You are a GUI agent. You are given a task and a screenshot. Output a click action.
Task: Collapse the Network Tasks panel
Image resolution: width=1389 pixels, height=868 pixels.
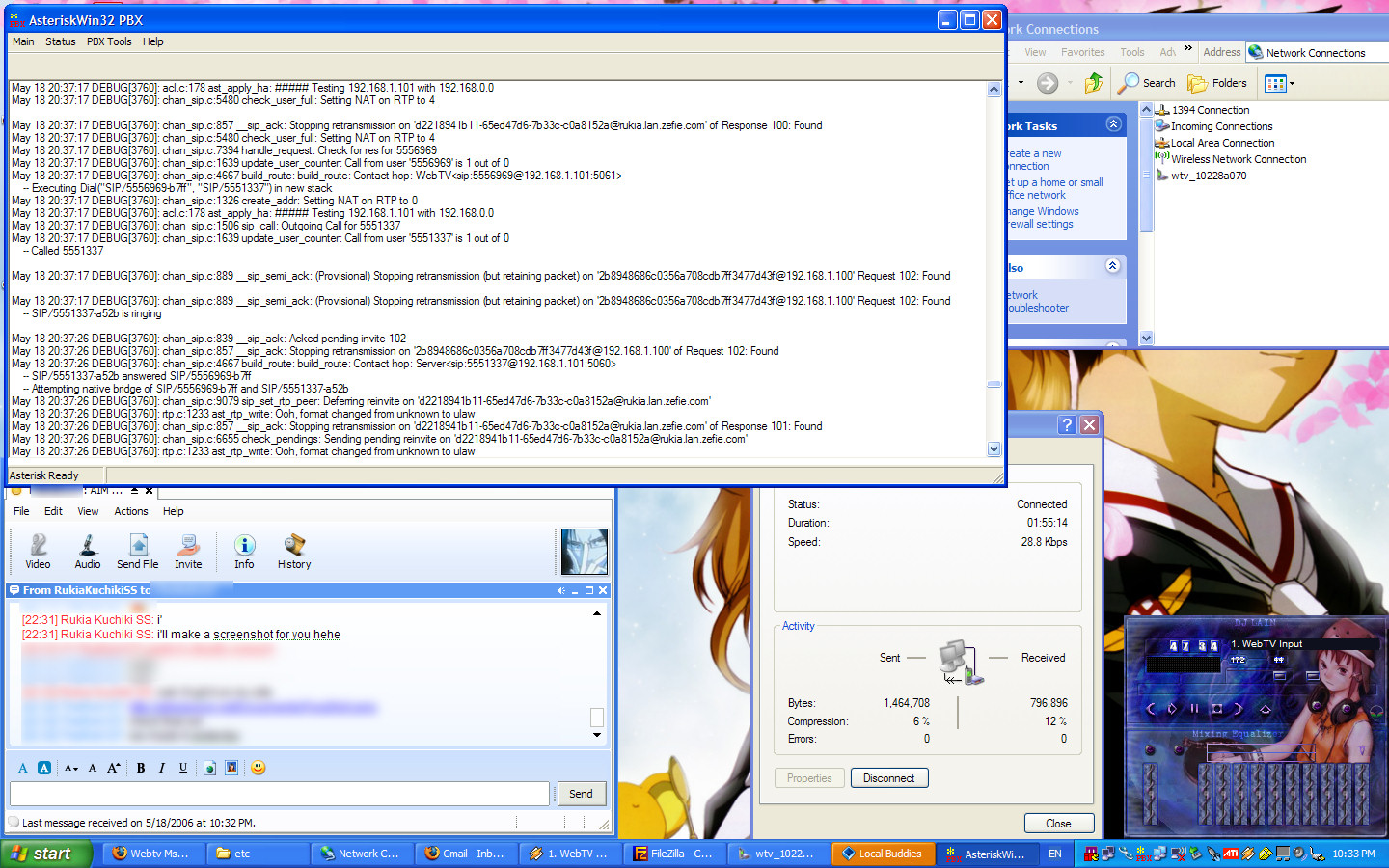[x=1113, y=124]
